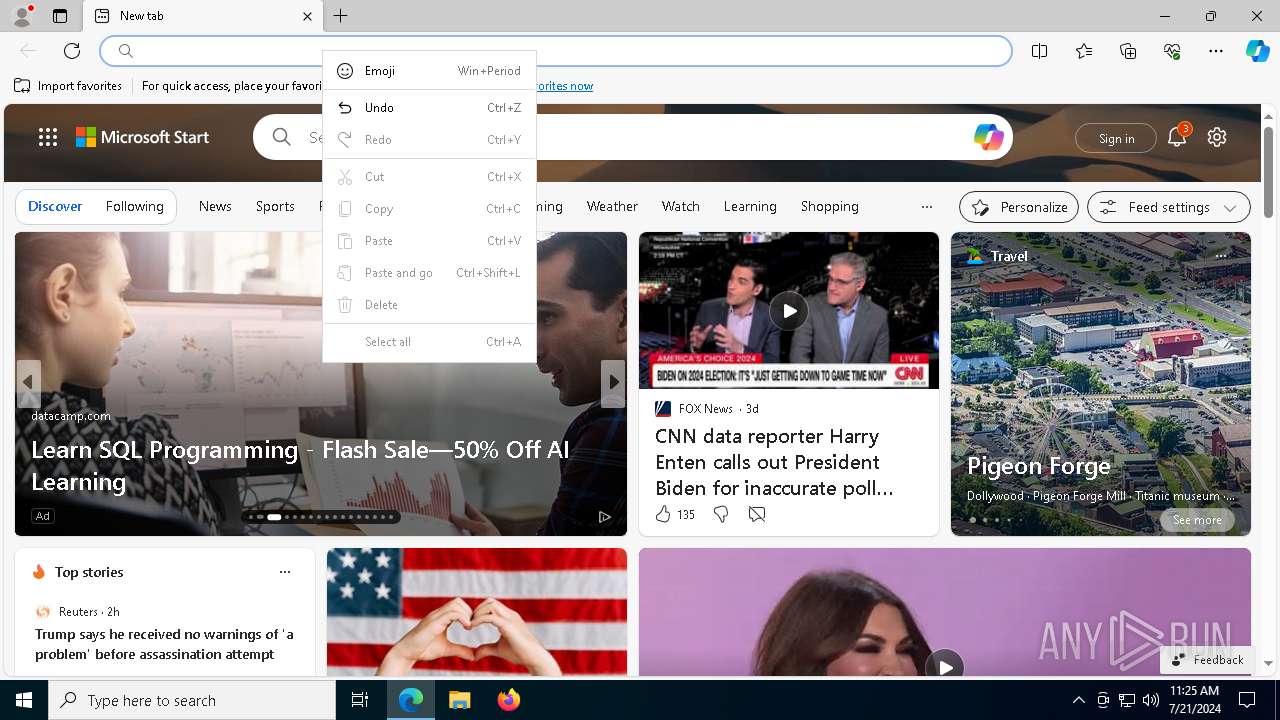This screenshot has height=720, width=1280.
Task: Choose Paste and go from context menu
Action: [x=429, y=273]
